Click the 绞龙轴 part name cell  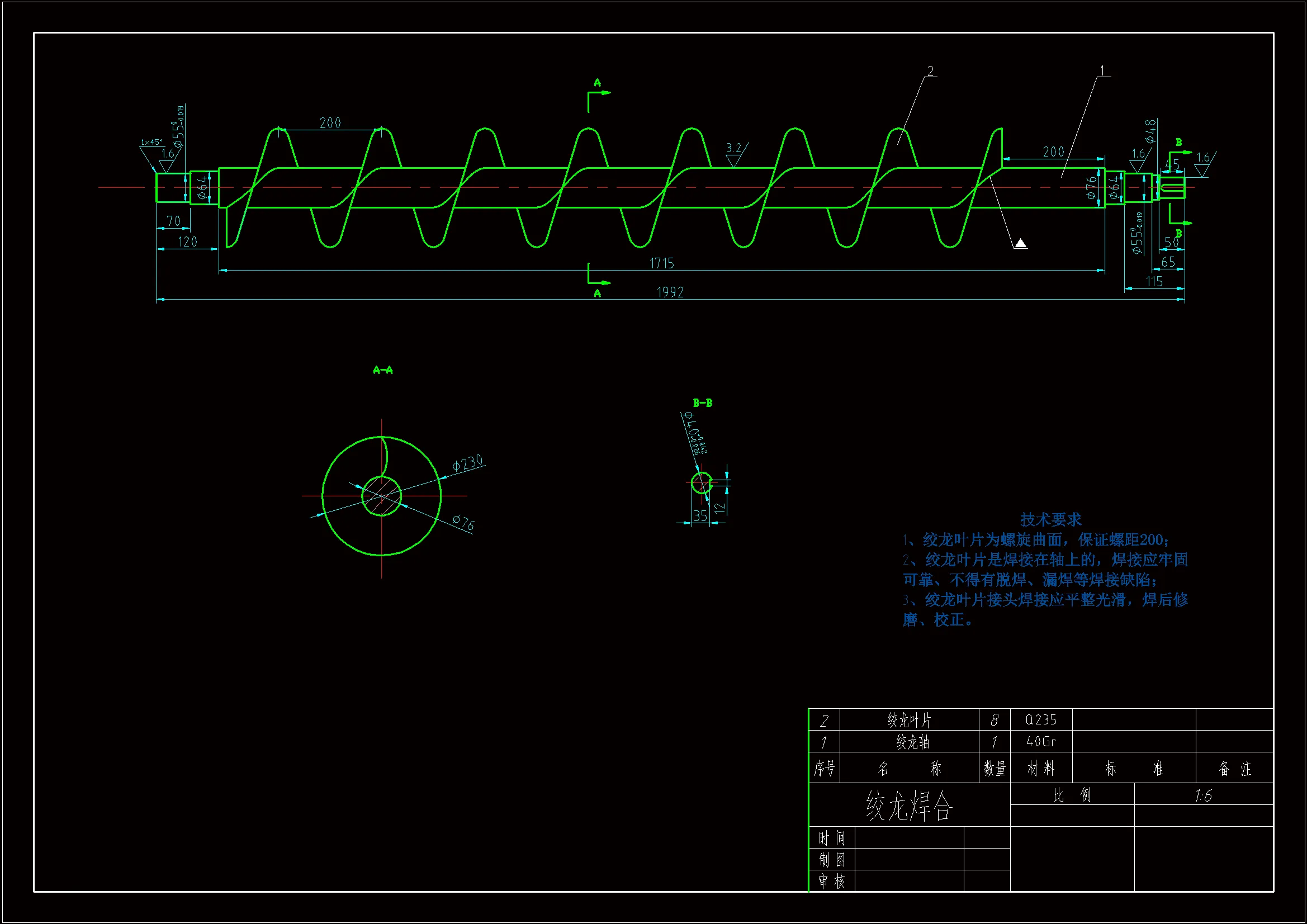coord(912,742)
